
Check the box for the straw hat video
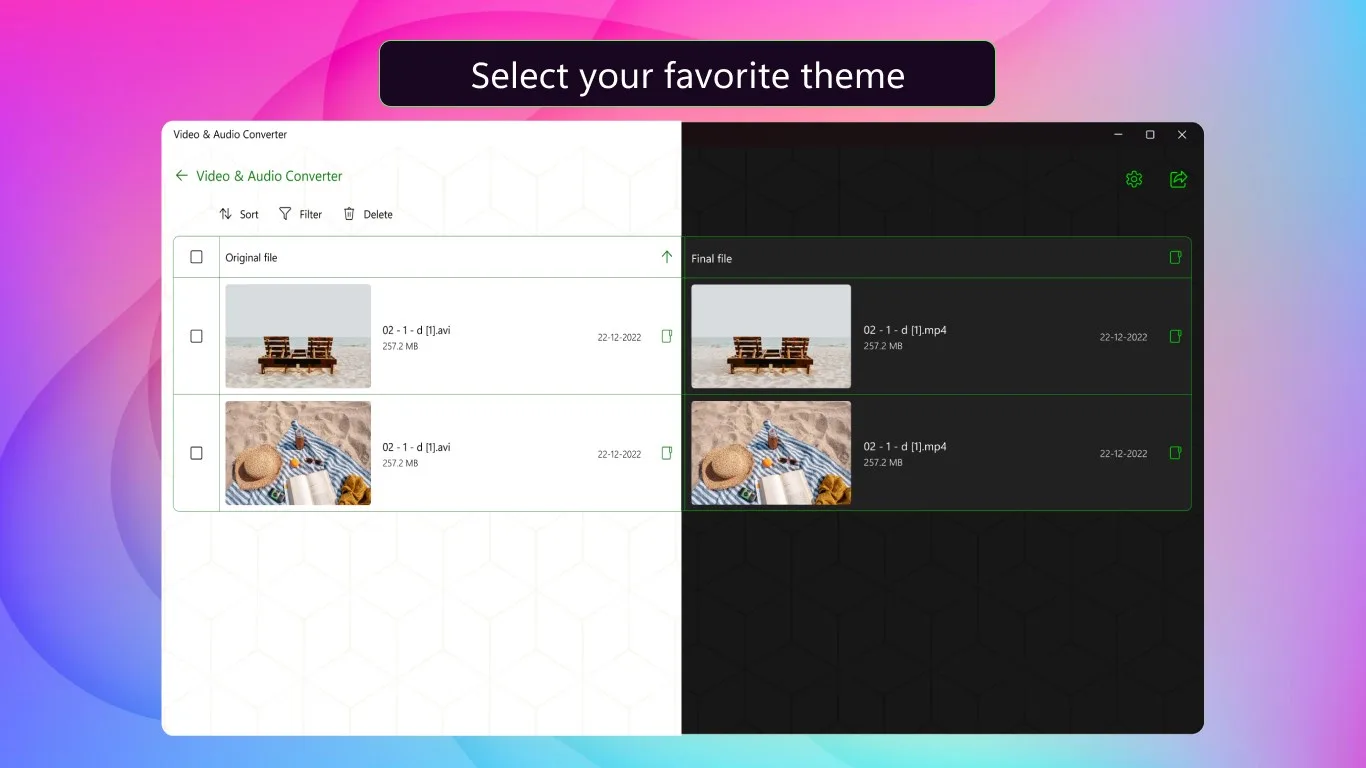click(196, 453)
